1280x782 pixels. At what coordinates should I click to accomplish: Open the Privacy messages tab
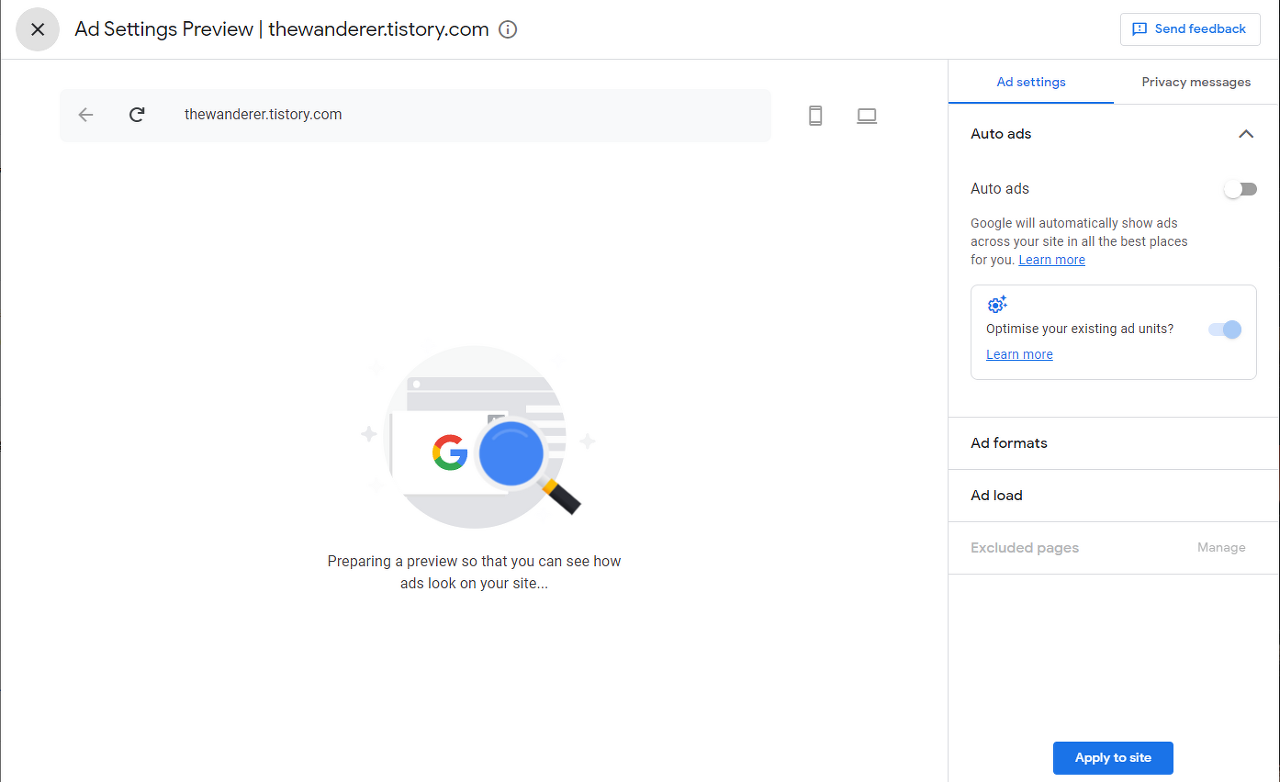coord(1196,82)
